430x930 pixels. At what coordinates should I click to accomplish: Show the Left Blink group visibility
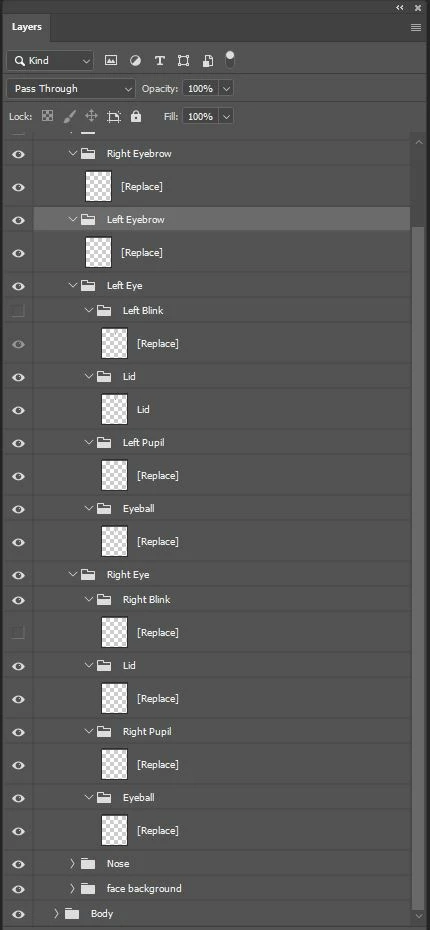pos(18,310)
